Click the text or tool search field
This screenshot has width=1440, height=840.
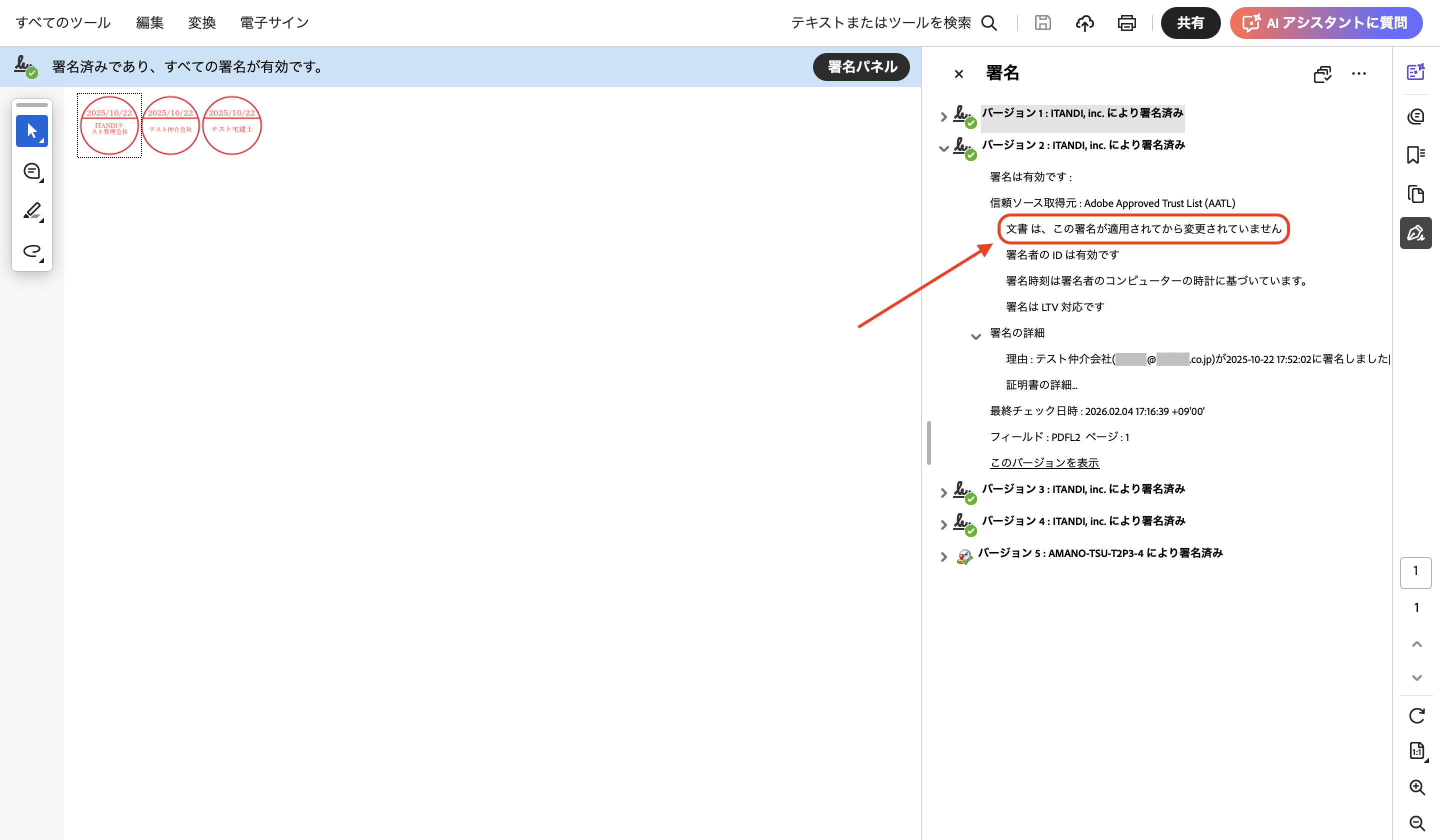click(x=880, y=23)
